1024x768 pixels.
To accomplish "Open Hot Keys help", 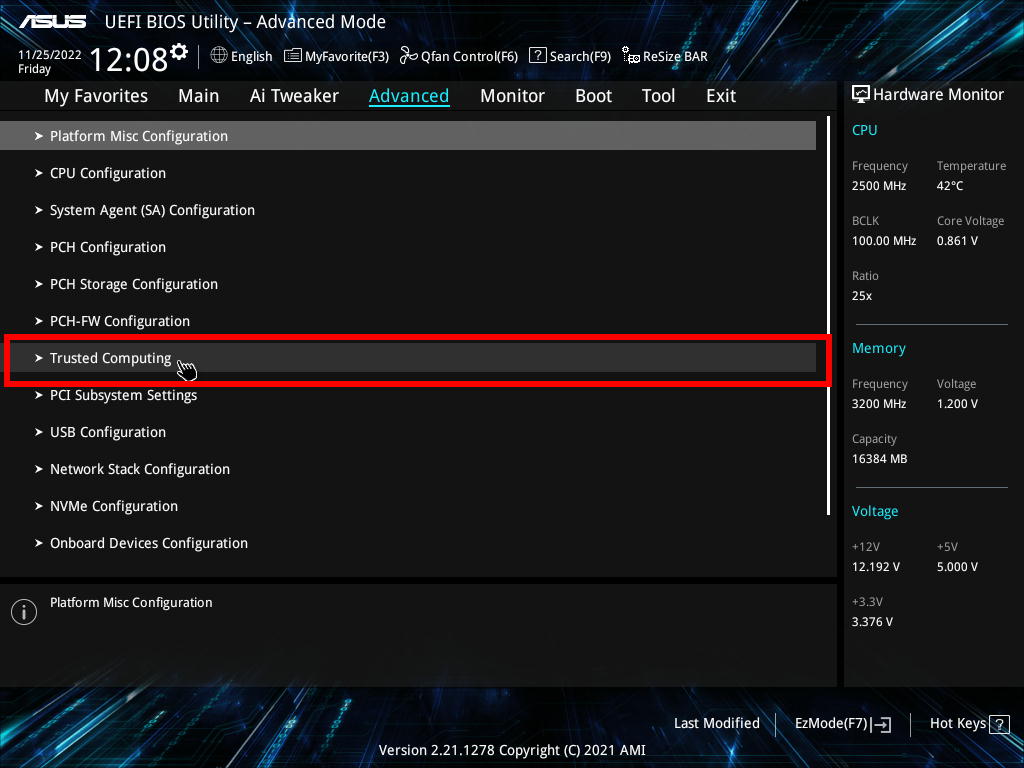I will [x=969, y=724].
